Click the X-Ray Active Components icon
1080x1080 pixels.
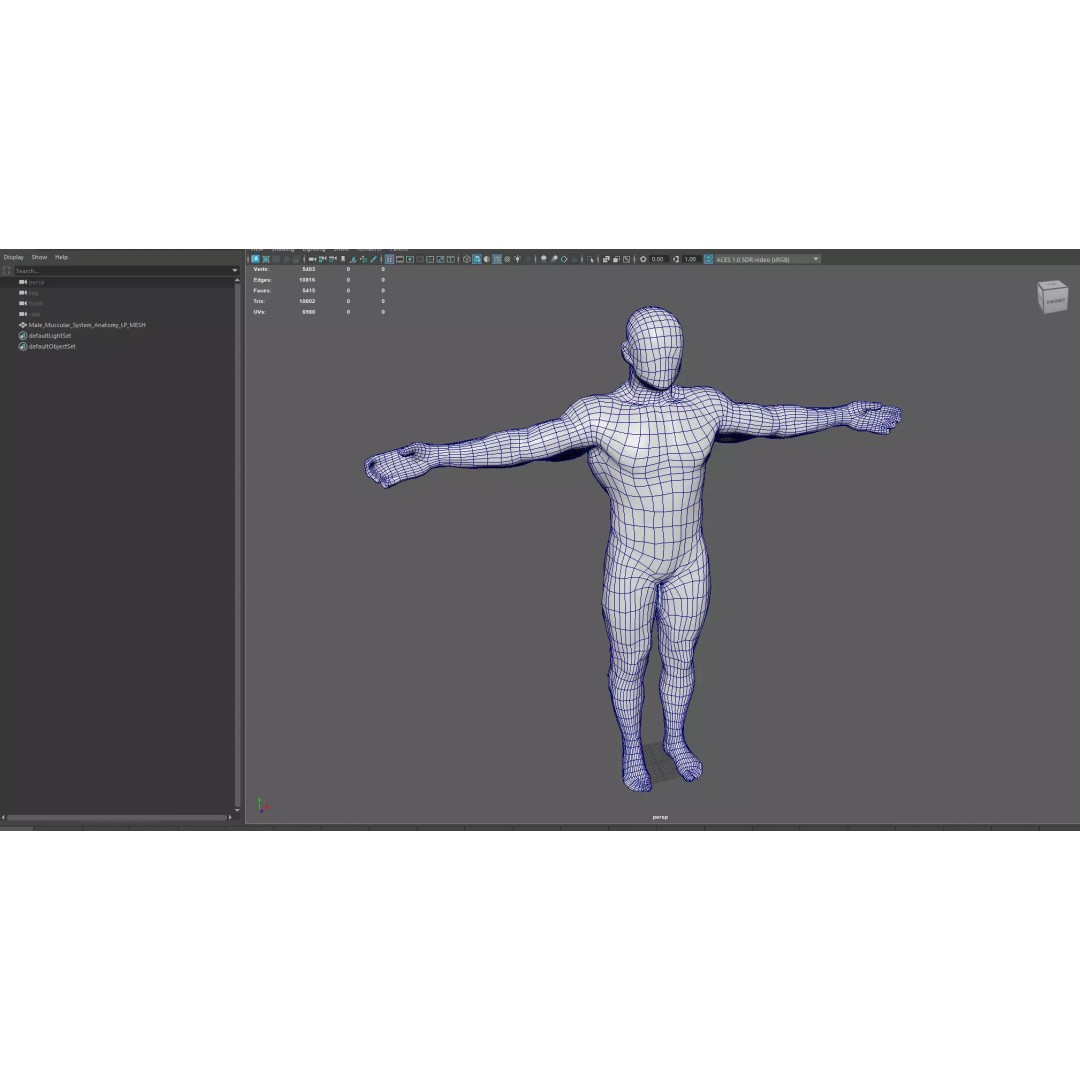point(616,259)
